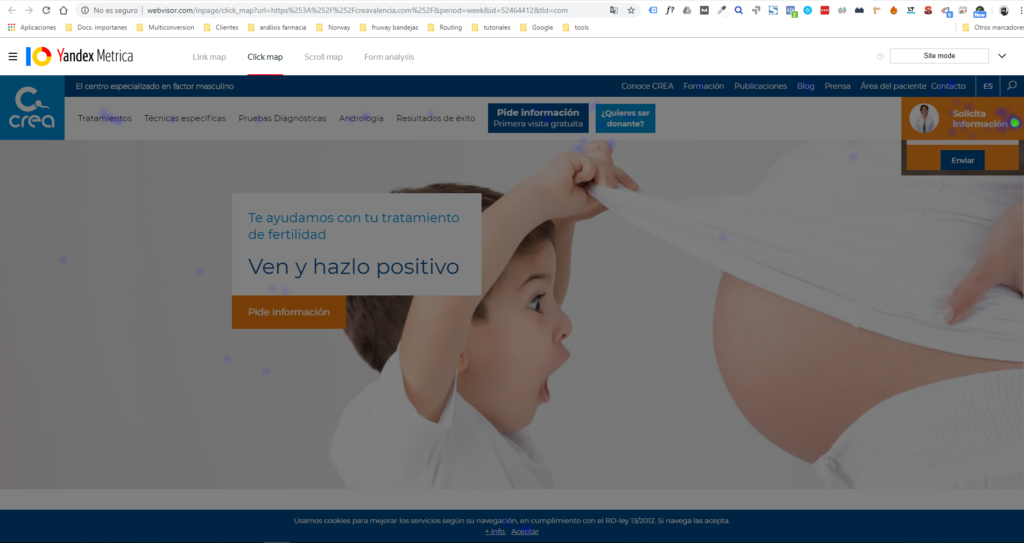Open the WhatFont 'f?' extension

click(670, 10)
